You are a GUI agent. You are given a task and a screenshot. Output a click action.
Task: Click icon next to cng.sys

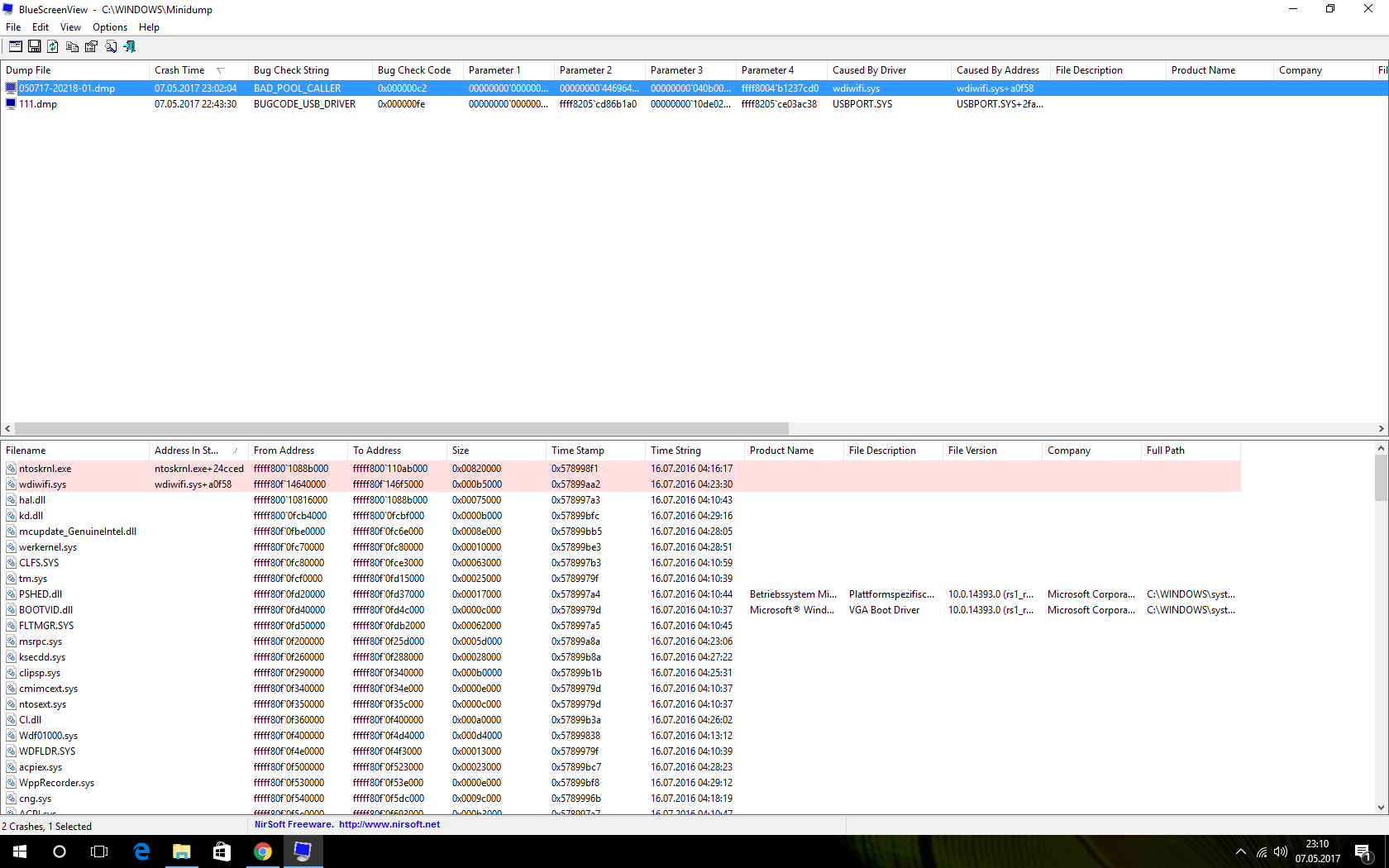click(x=11, y=799)
